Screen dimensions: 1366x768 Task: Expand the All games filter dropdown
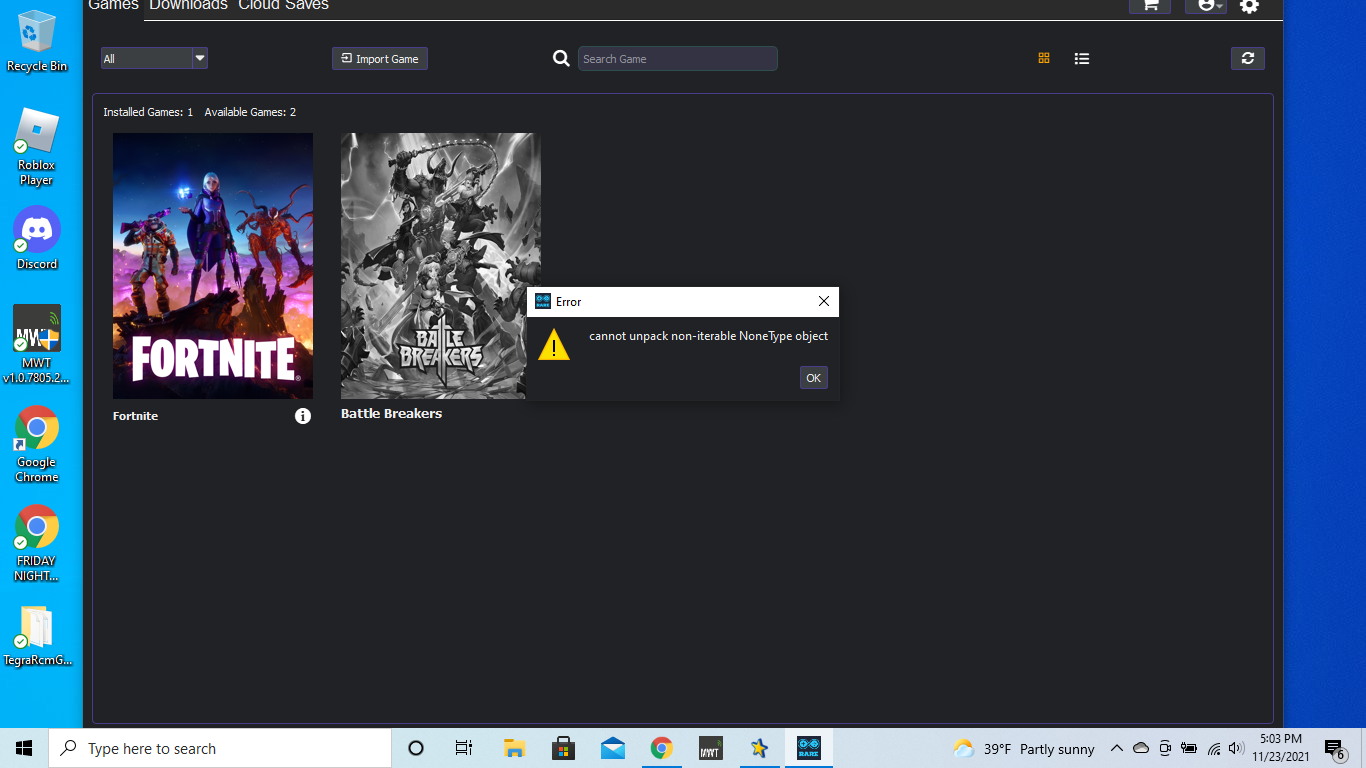coord(154,58)
